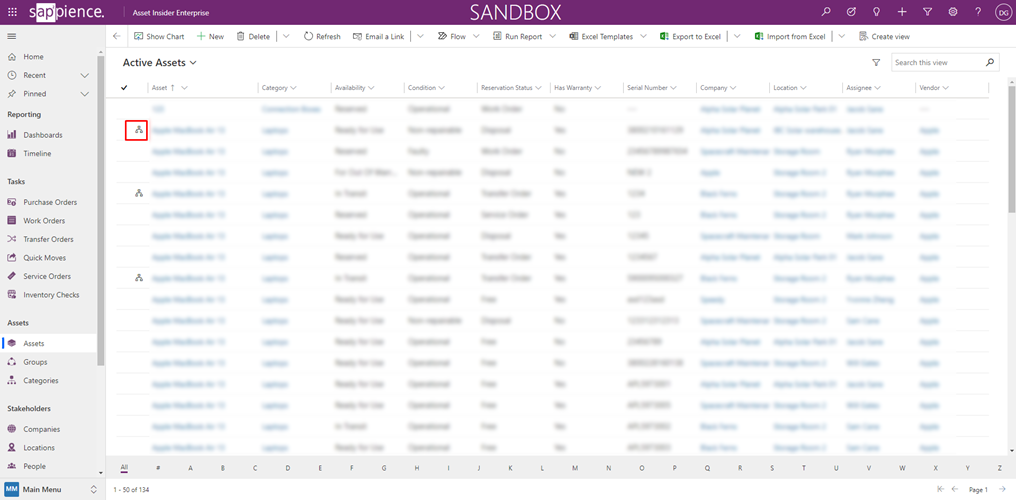The image size is (1016, 500).
Task: Click the global search magnifier in header
Action: click(x=825, y=12)
